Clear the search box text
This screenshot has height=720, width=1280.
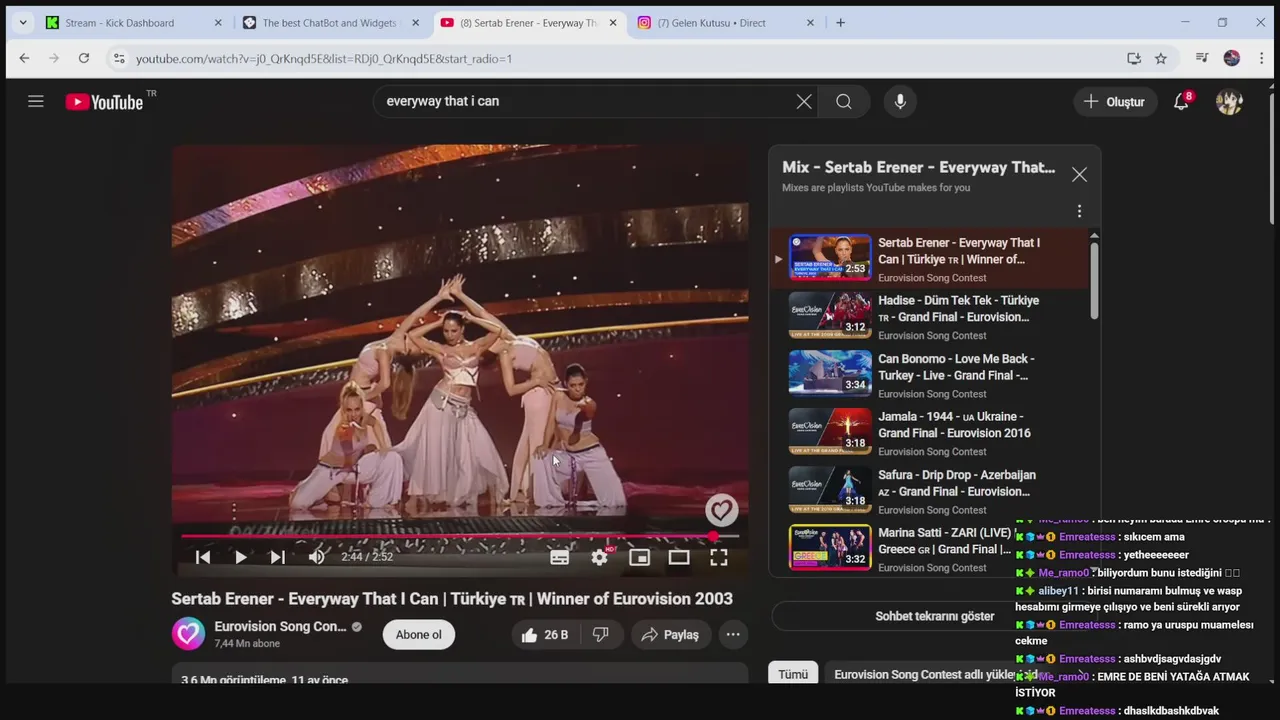tap(804, 101)
